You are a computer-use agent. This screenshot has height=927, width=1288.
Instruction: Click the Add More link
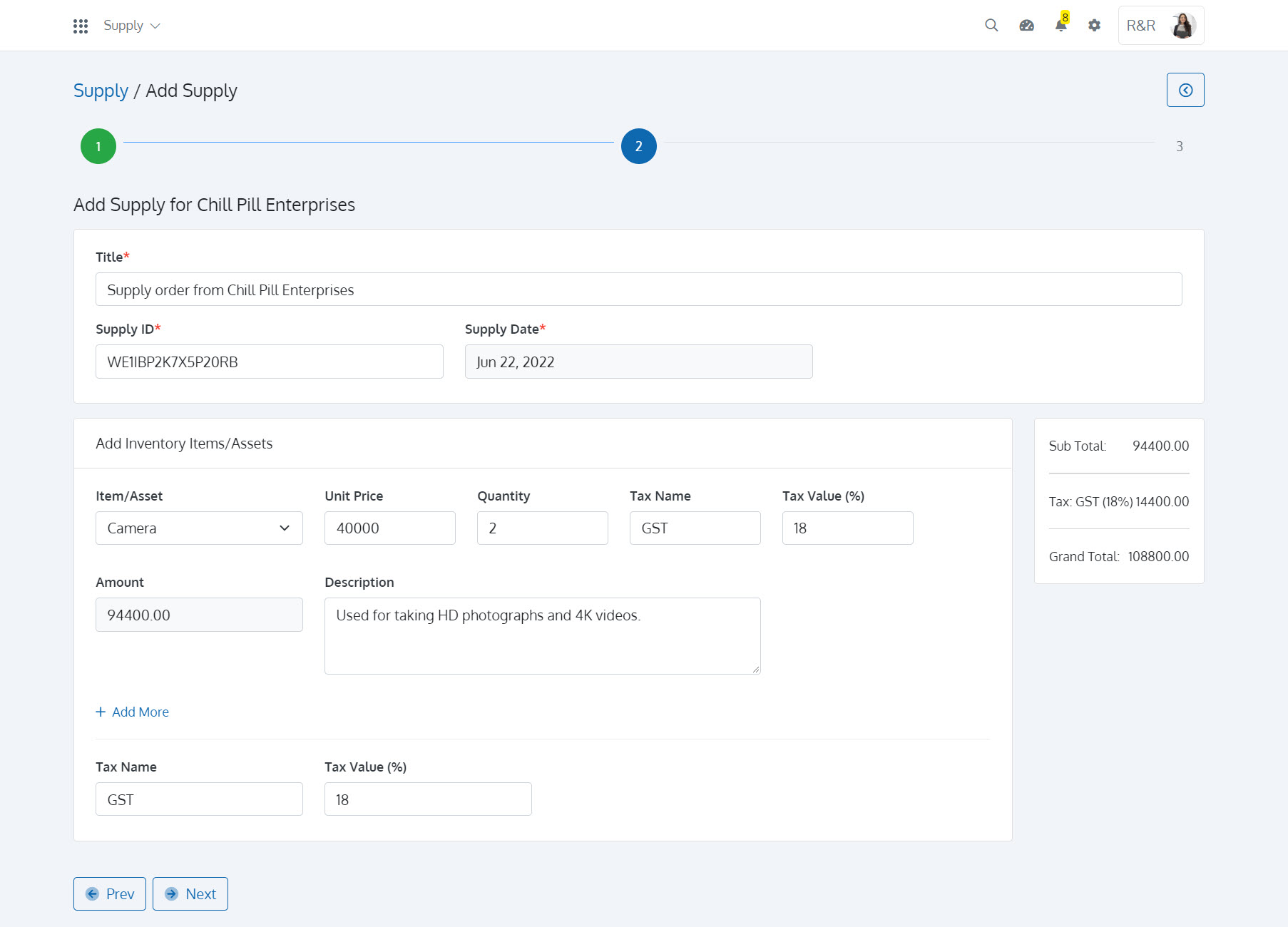coord(133,712)
